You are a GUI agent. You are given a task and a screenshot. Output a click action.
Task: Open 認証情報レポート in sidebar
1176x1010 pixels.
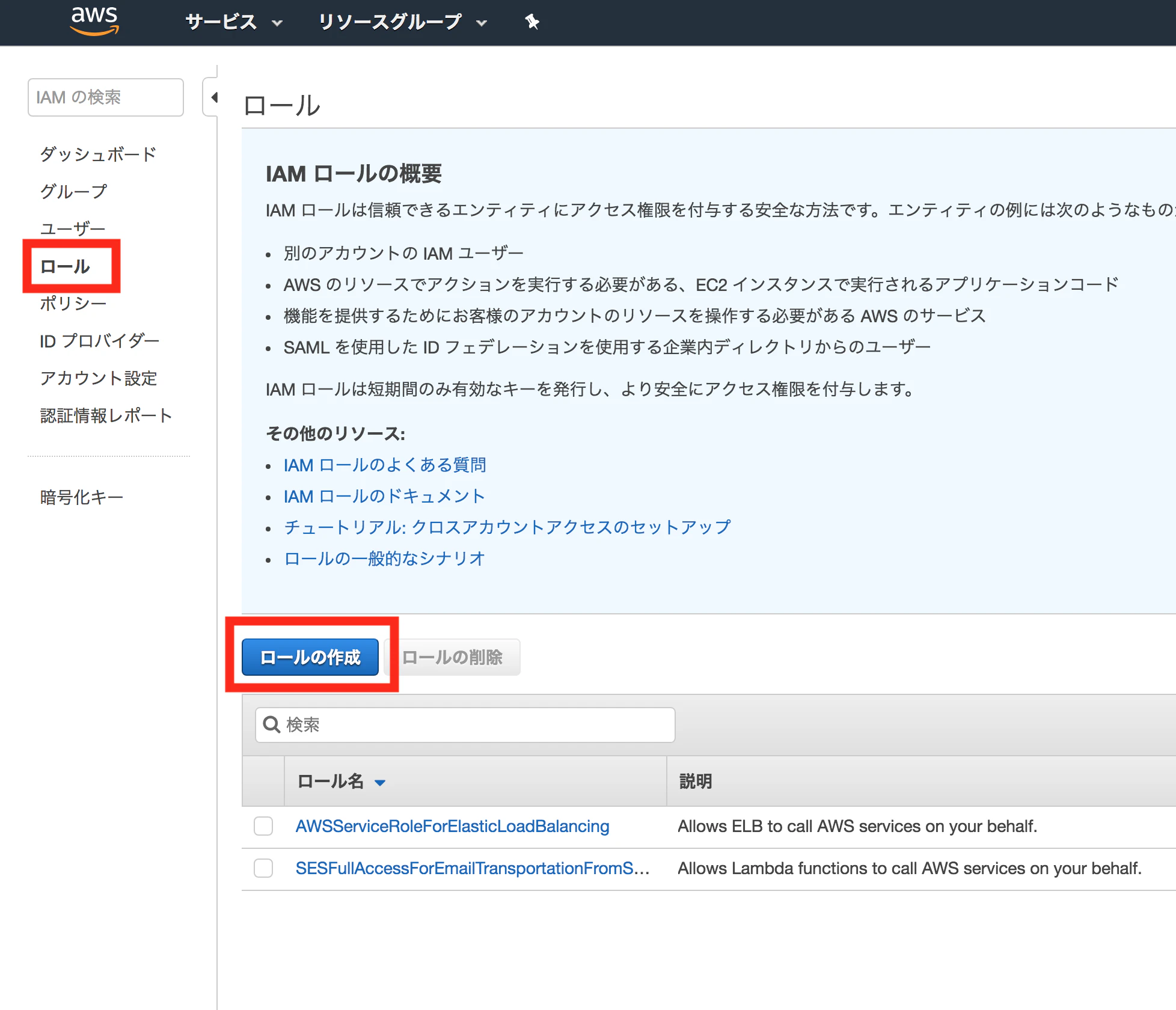click(106, 415)
